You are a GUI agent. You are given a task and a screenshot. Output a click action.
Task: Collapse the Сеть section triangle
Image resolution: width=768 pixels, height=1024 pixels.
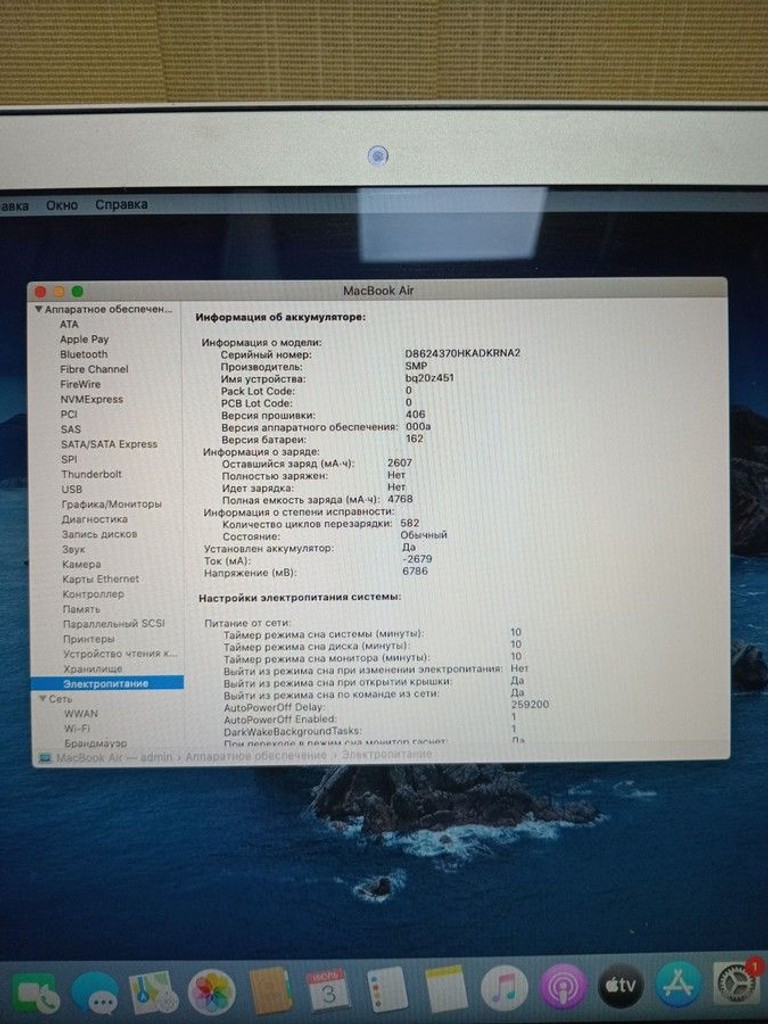pos(42,698)
